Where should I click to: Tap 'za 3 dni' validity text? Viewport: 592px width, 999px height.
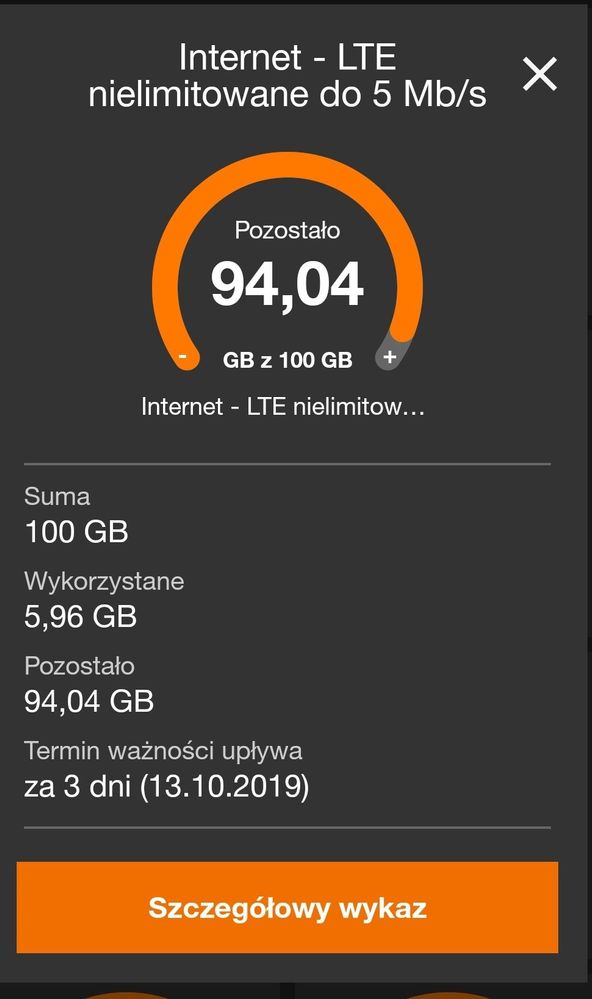[x=68, y=788]
